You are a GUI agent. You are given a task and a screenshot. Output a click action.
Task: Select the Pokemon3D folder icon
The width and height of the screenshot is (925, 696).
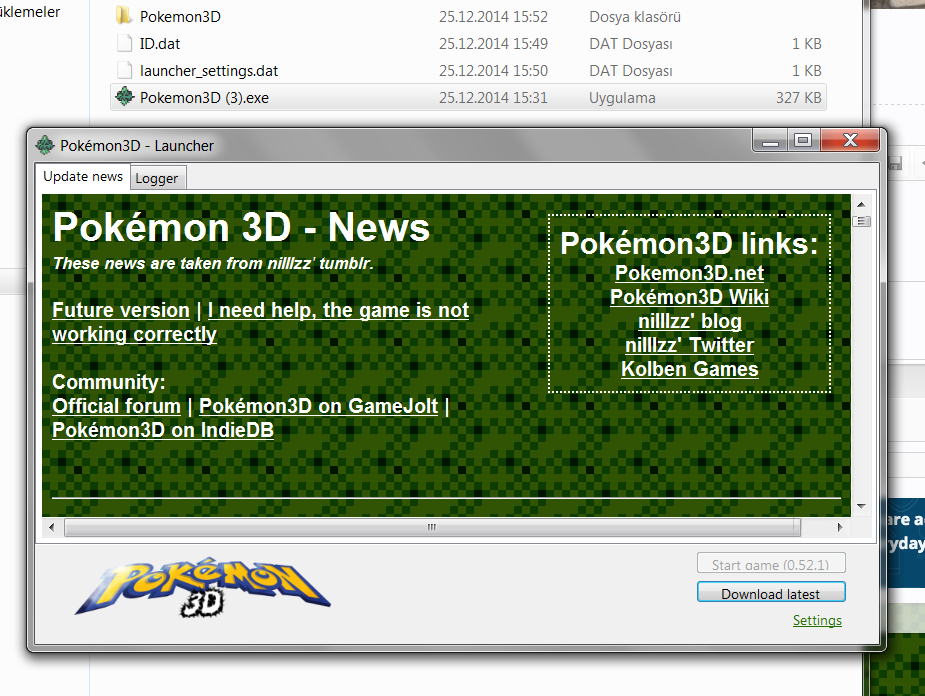[x=124, y=16]
